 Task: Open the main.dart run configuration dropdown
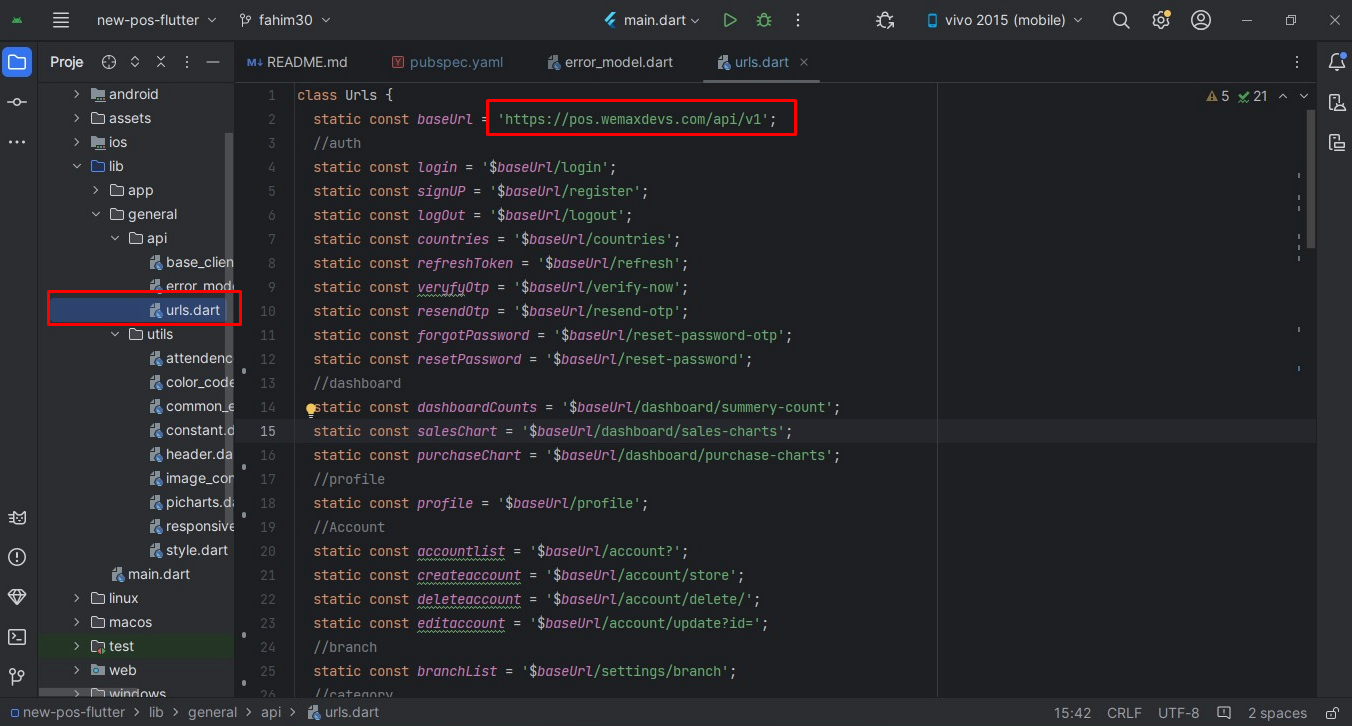(651, 19)
